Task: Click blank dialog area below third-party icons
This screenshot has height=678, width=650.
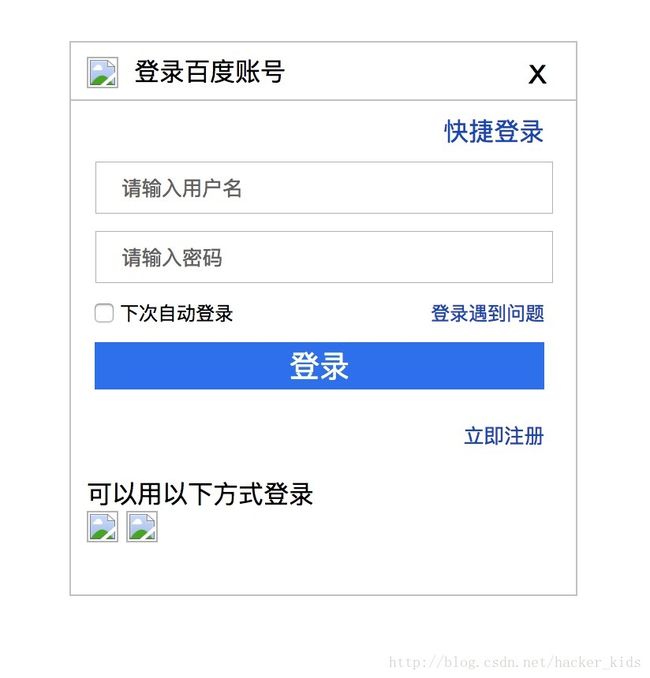Action: coord(323,569)
